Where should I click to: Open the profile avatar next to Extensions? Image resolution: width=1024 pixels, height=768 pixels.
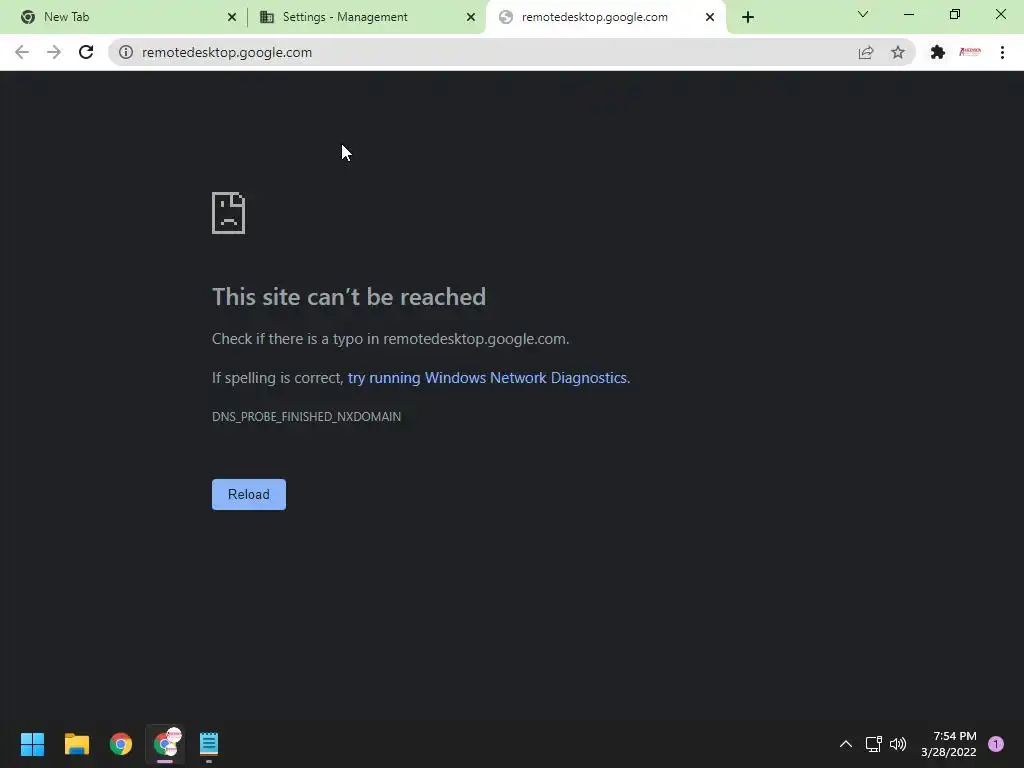tap(970, 52)
